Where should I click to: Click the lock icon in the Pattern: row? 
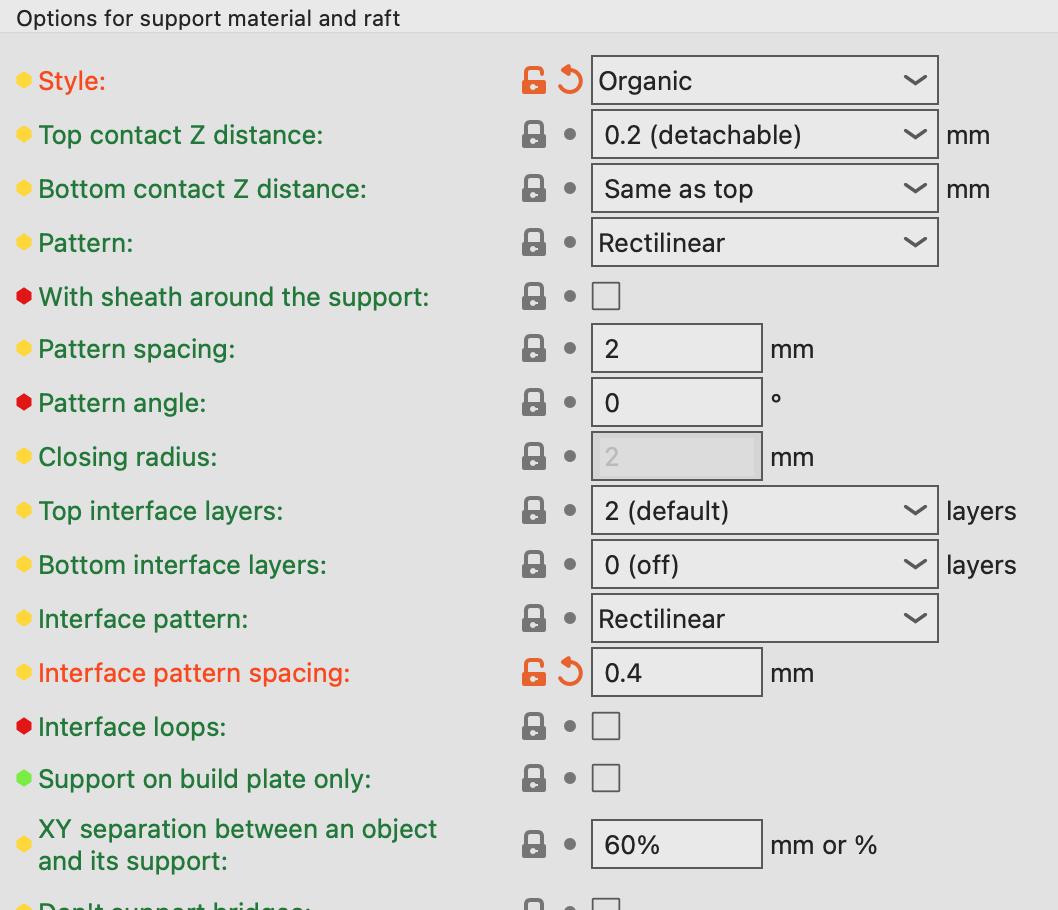(534, 242)
